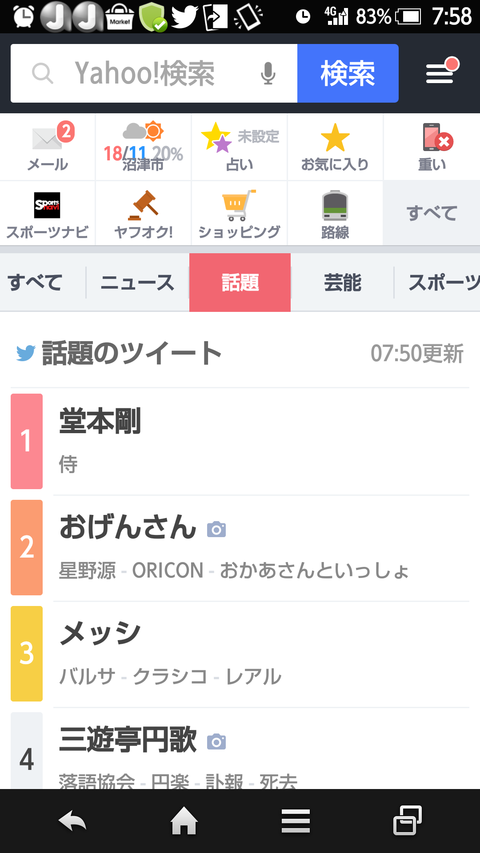Open ヤフオク! auction icon
Viewport: 480px width, 853px height.
coord(143,213)
